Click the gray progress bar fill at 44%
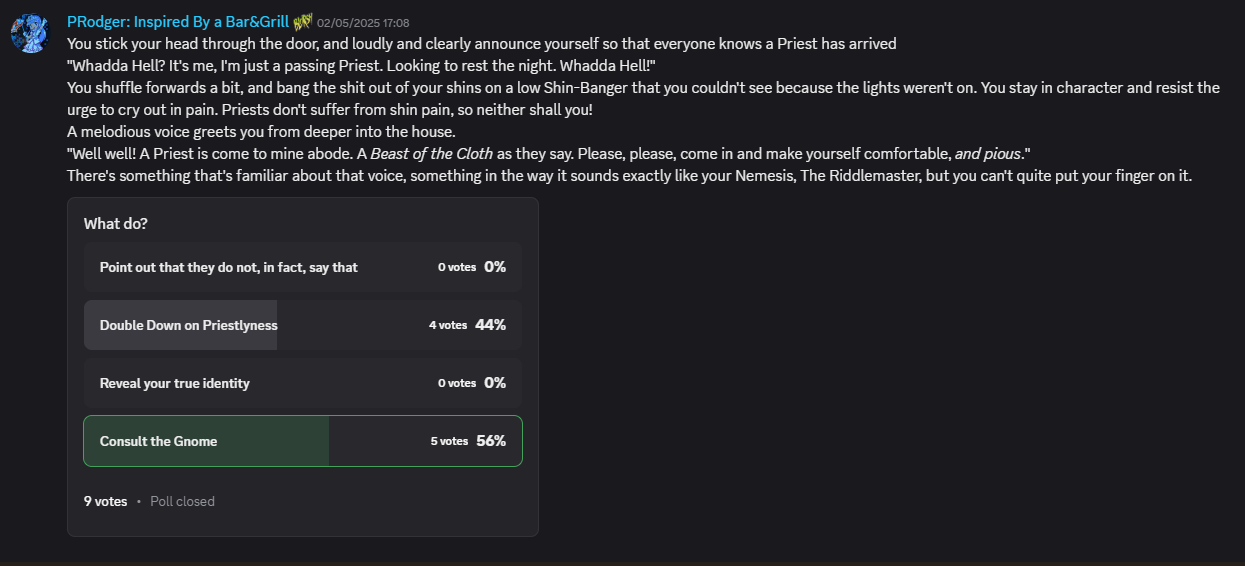Image resolution: width=1245 pixels, height=566 pixels. point(180,325)
